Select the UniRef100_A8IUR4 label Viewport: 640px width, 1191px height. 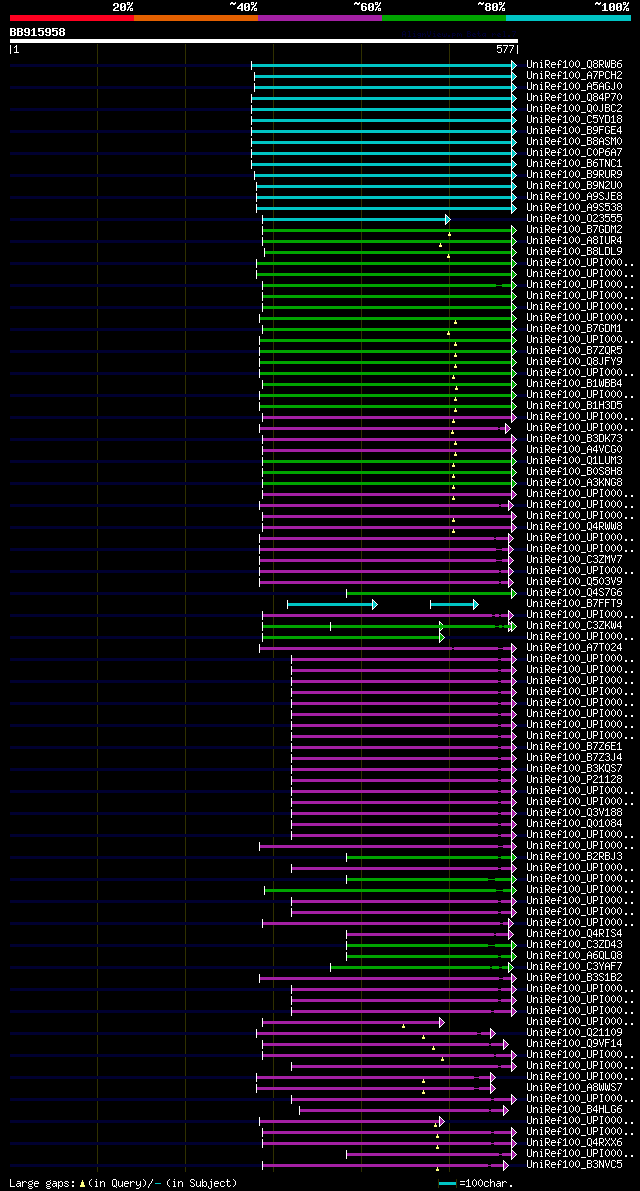[x=574, y=241]
